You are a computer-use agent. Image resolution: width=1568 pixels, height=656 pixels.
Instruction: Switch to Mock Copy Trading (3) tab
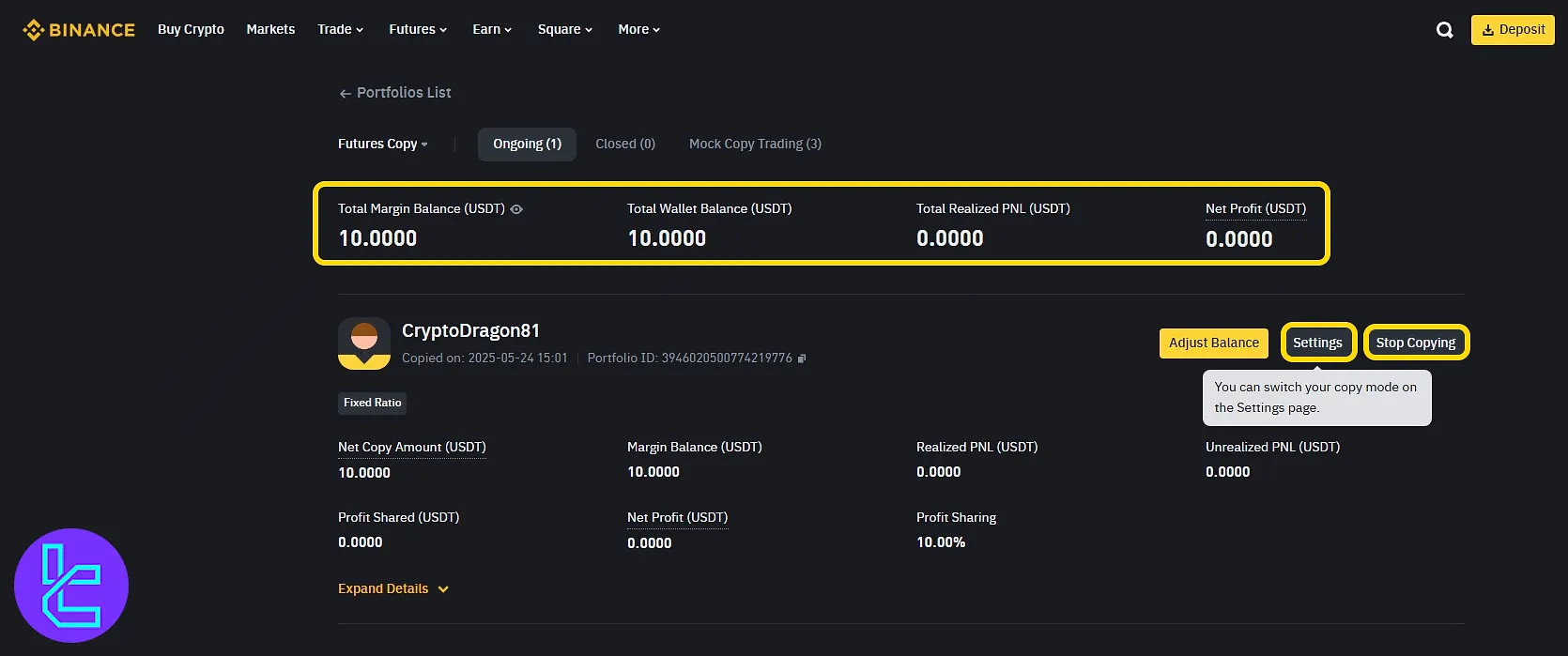(x=755, y=145)
